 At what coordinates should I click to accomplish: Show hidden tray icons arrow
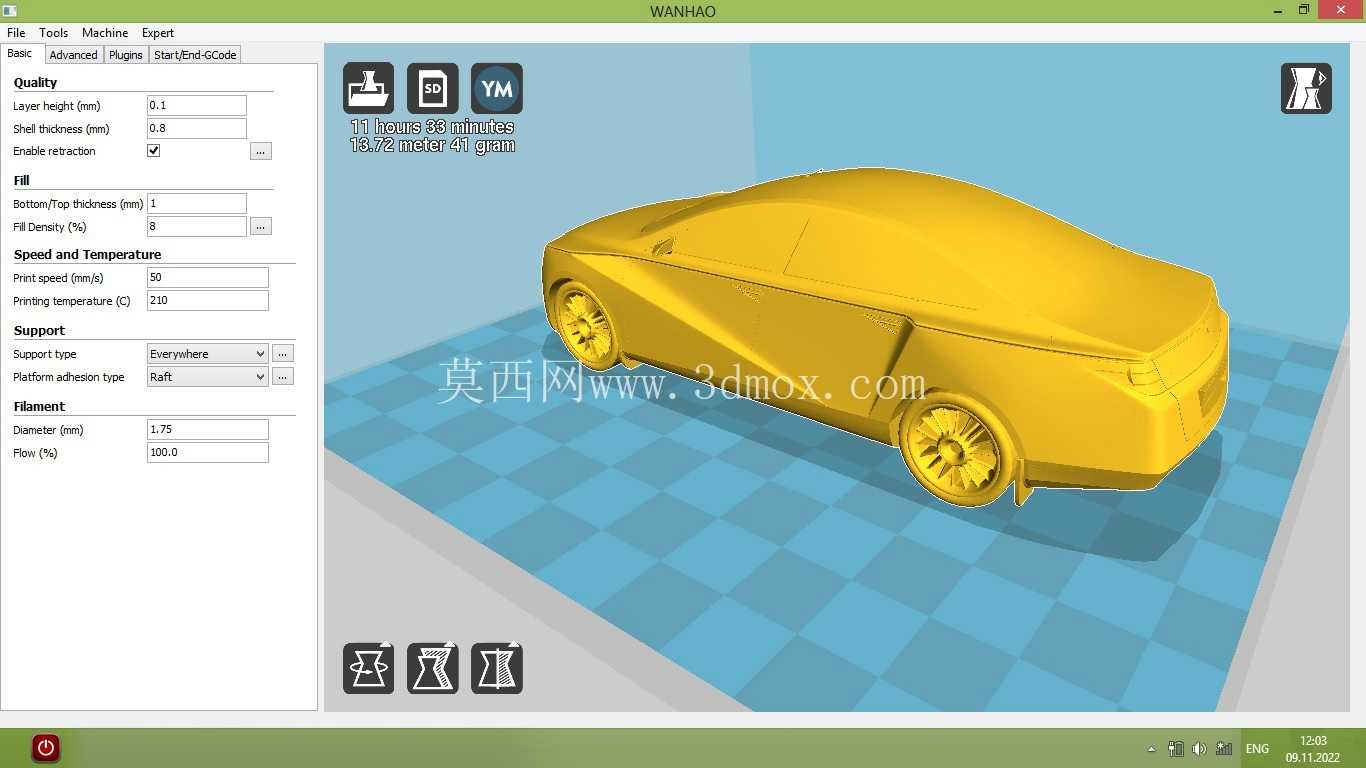click(x=1151, y=749)
